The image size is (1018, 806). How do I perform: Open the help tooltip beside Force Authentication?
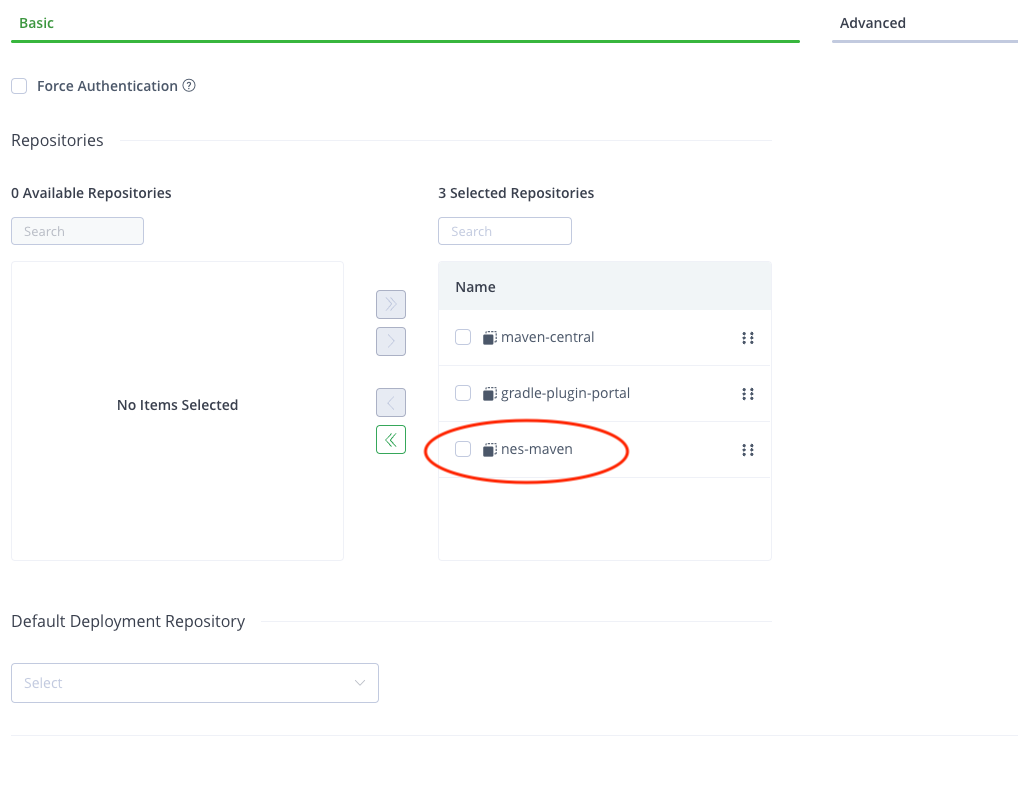click(189, 86)
